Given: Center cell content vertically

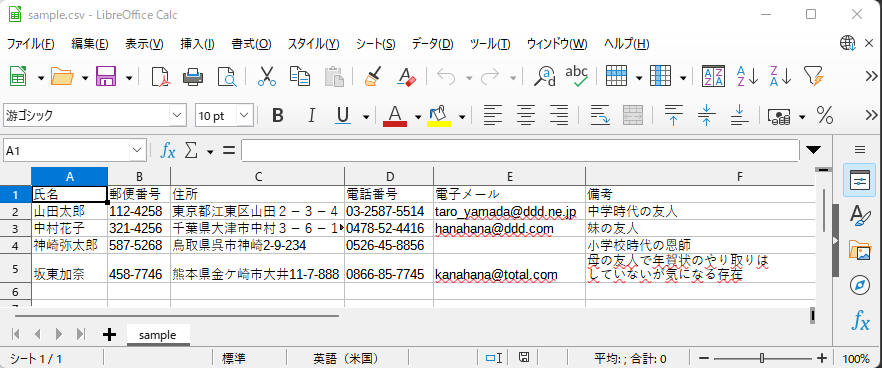Looking at the screenshot, I should [706, 116].
